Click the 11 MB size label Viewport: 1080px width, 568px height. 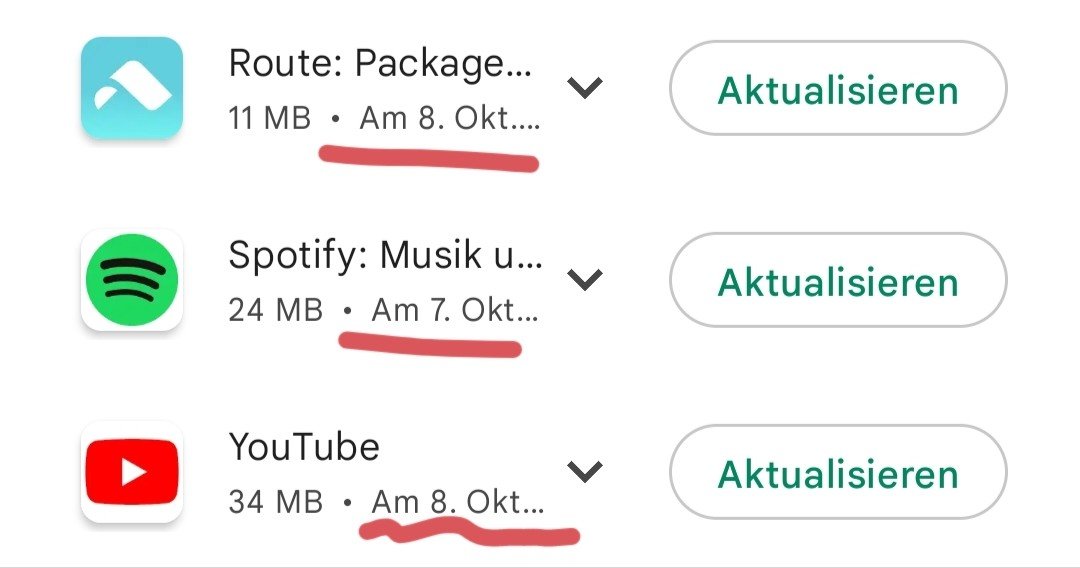tap(269, 118)
